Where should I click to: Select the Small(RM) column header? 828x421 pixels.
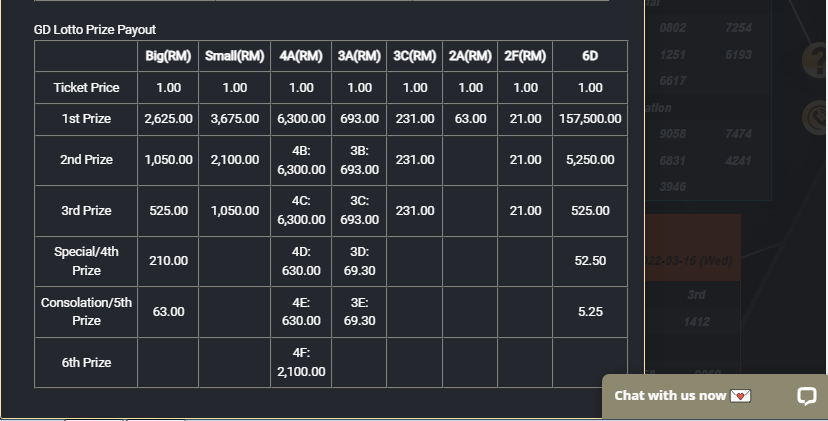(235, 56)
